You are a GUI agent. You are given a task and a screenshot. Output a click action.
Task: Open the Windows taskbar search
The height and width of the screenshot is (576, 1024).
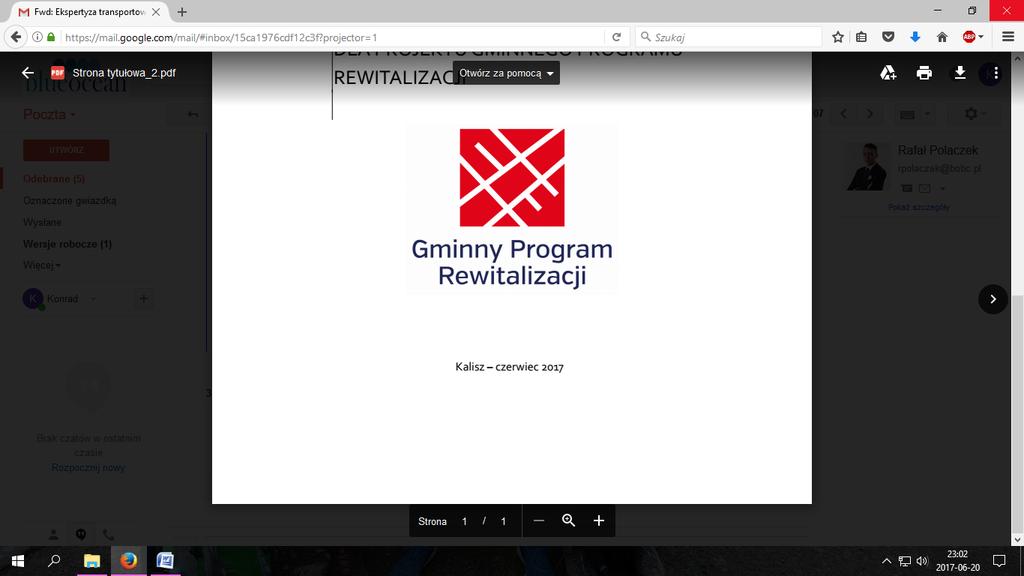pyautogui.click(x=54, y=561)
